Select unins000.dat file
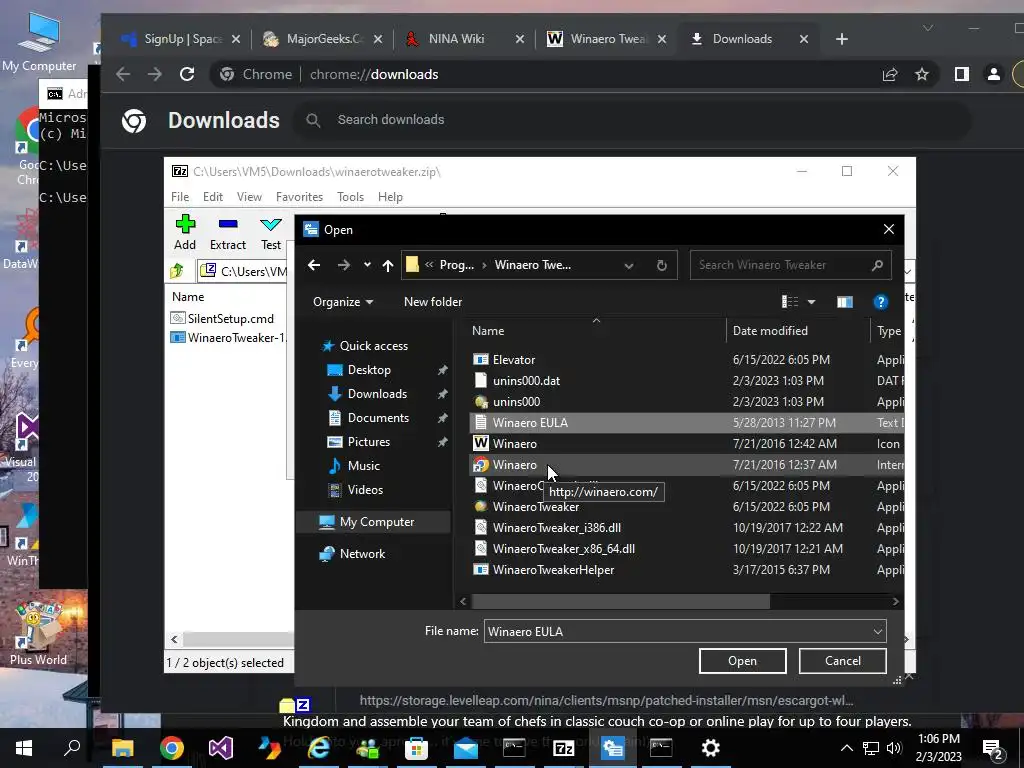Image resolution: width=1024 pixels, height=768 pixels. (x=526, y=381)
